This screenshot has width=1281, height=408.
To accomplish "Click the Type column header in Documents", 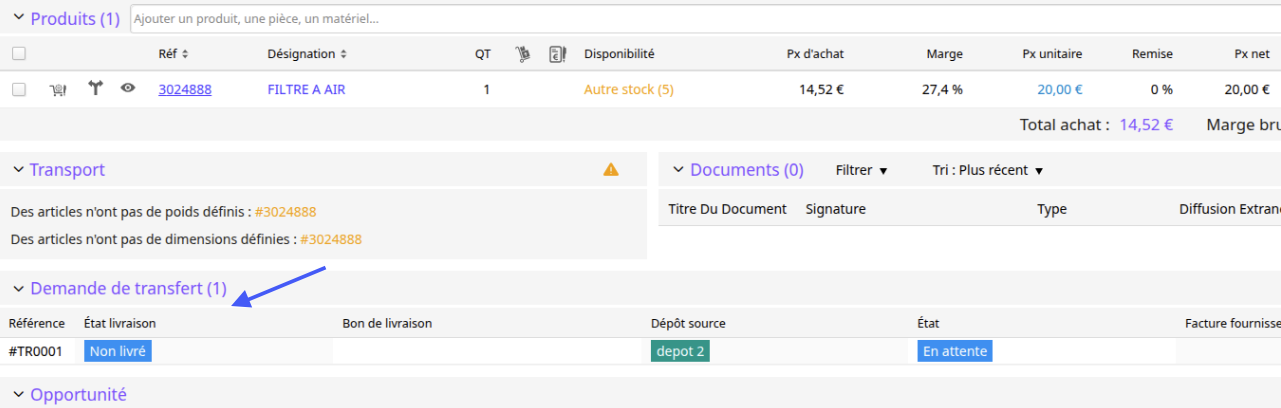I will click(1052, 209).
